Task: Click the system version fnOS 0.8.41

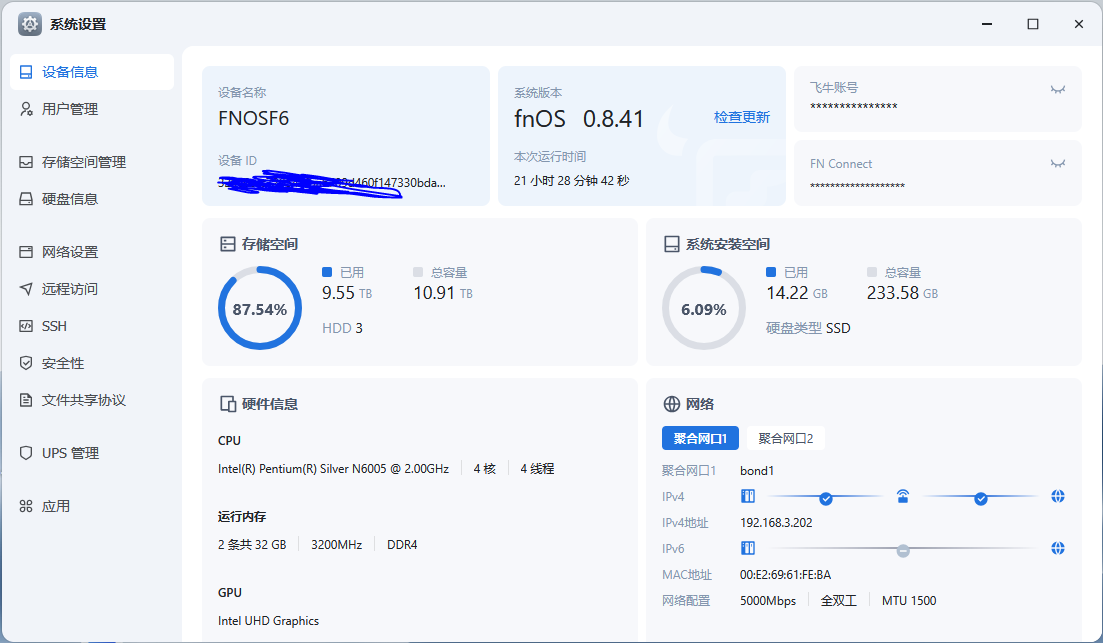Action: click(578, 118)
